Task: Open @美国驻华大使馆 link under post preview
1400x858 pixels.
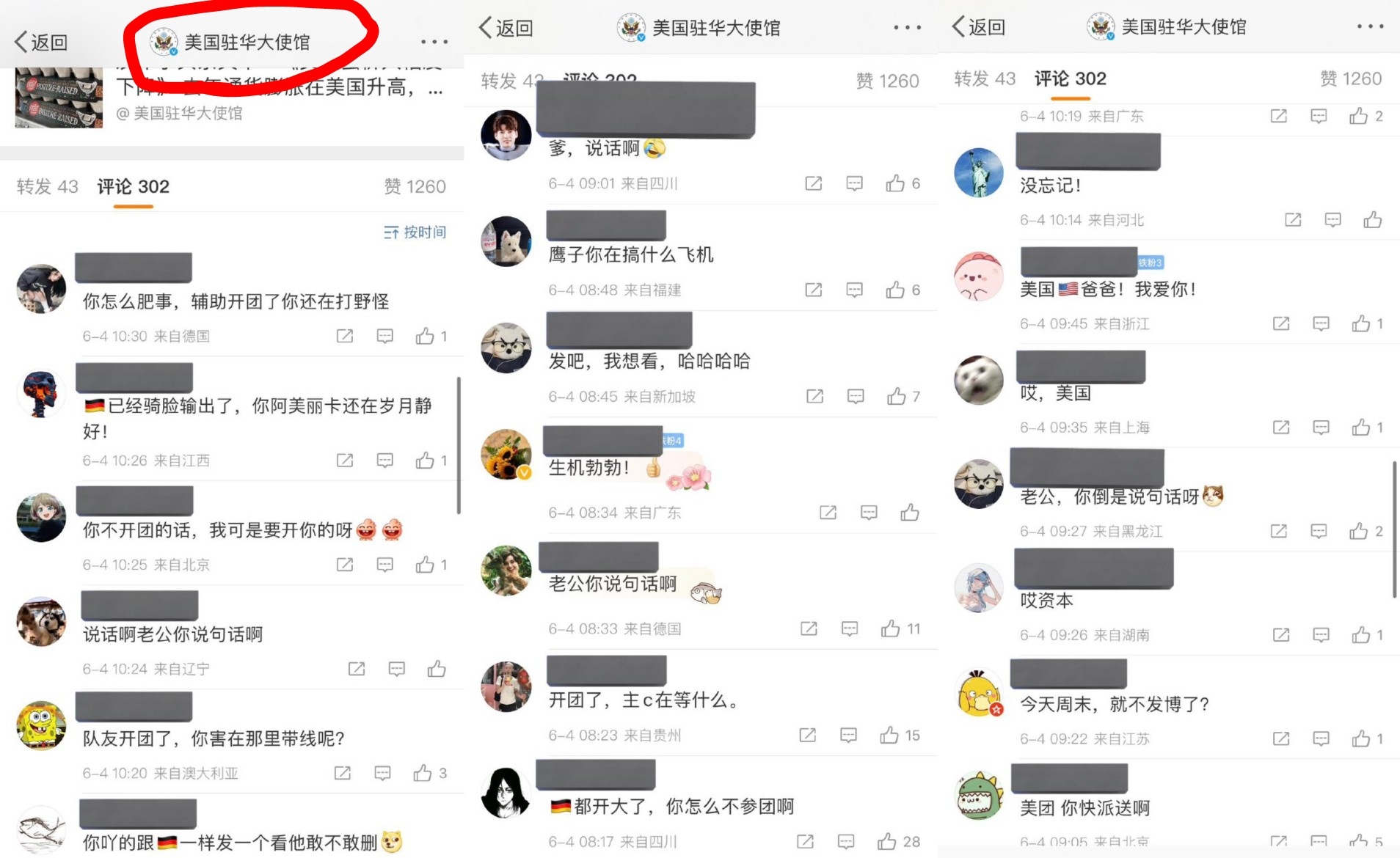Action: click(x=179, y=113)
